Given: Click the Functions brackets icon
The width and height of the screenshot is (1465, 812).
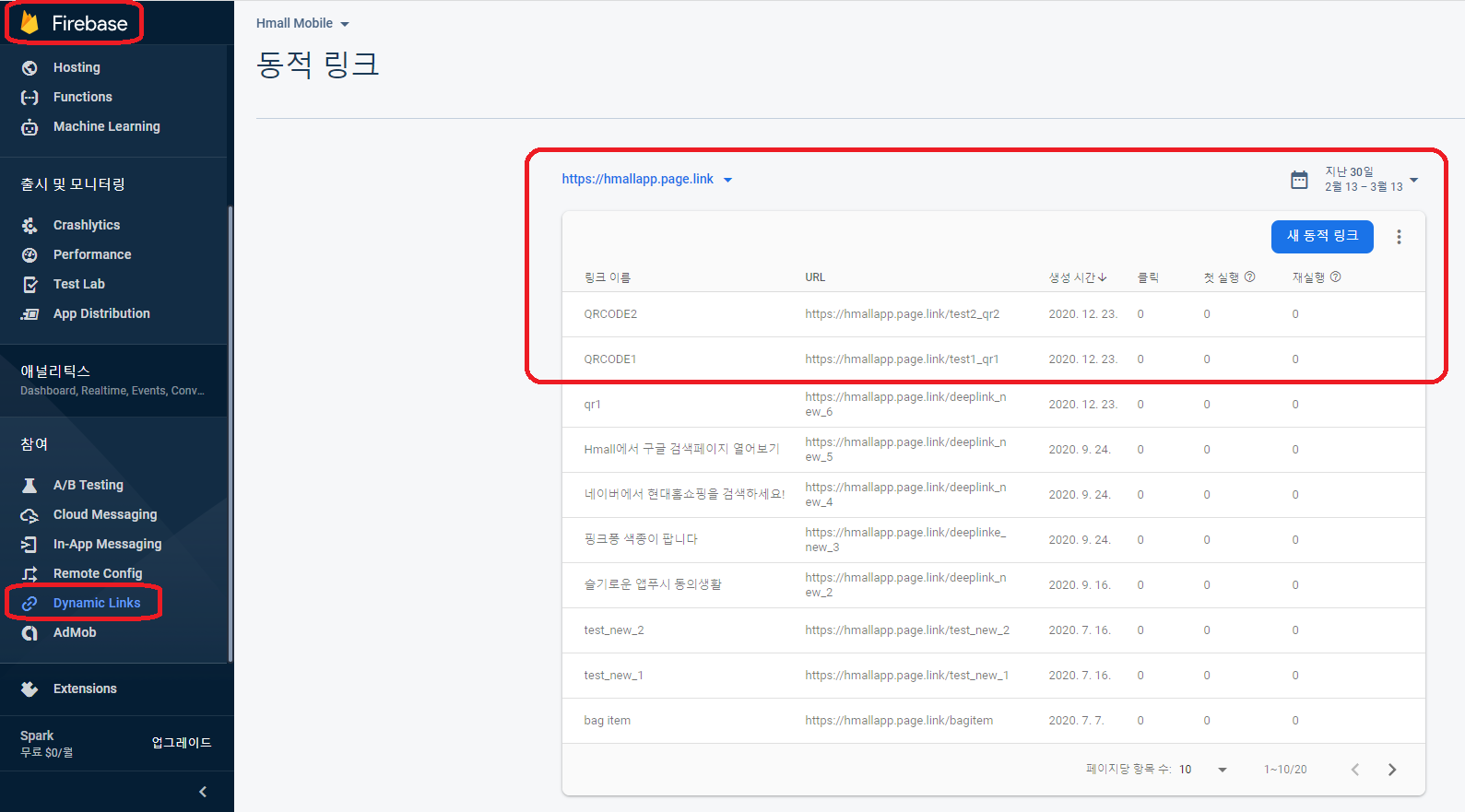Looking at the screenshot, I should click(x=30, y=97).
